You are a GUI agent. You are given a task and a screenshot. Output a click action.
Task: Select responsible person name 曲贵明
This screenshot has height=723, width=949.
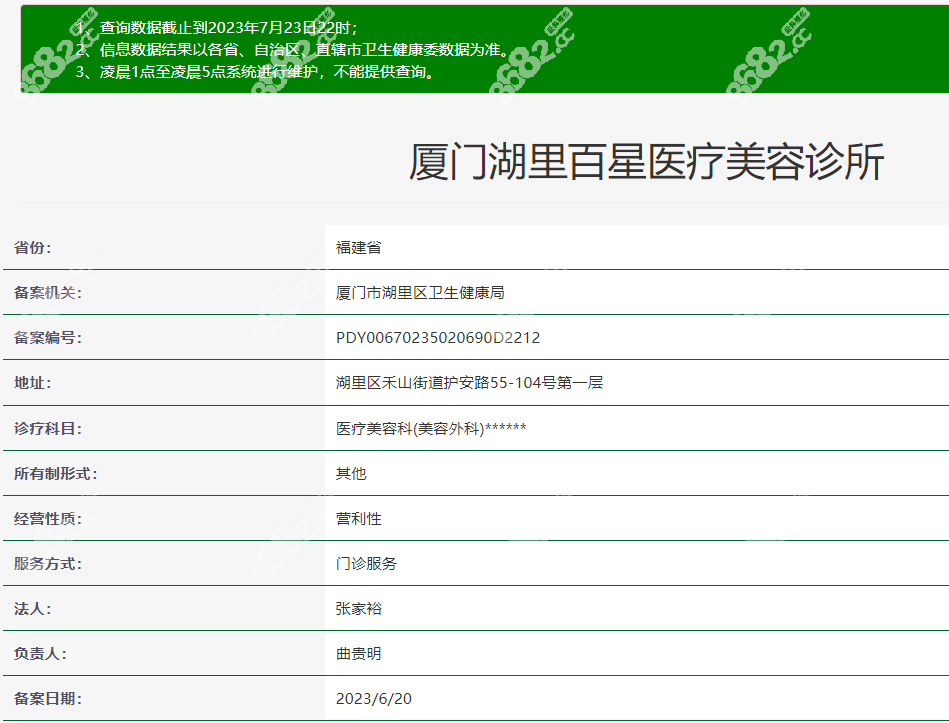(x=358, y=654)
